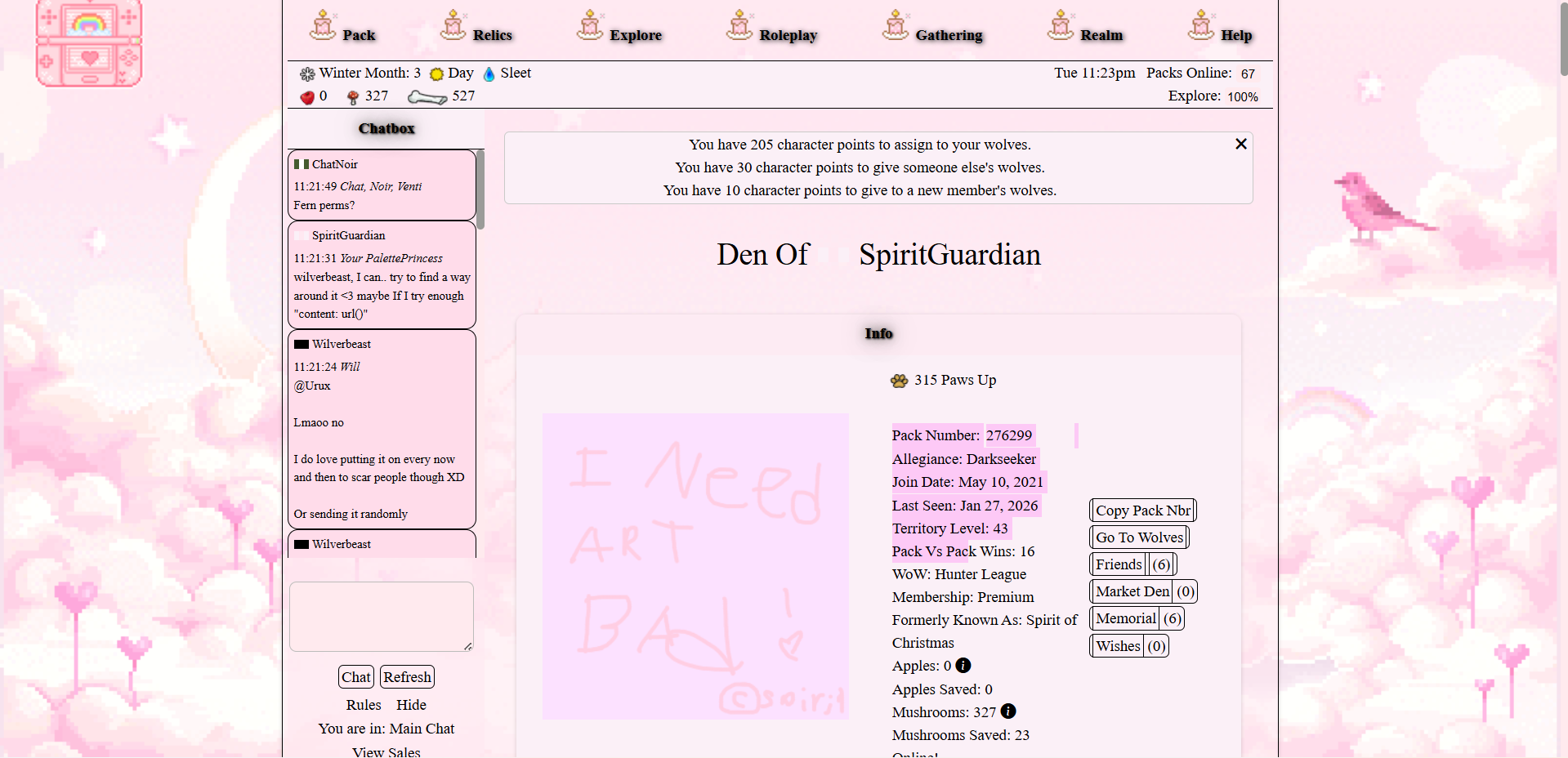The height and width of the screenshot is (758, 1568).
Task: Refresh the chatbox
Action: tap(407, 677)
